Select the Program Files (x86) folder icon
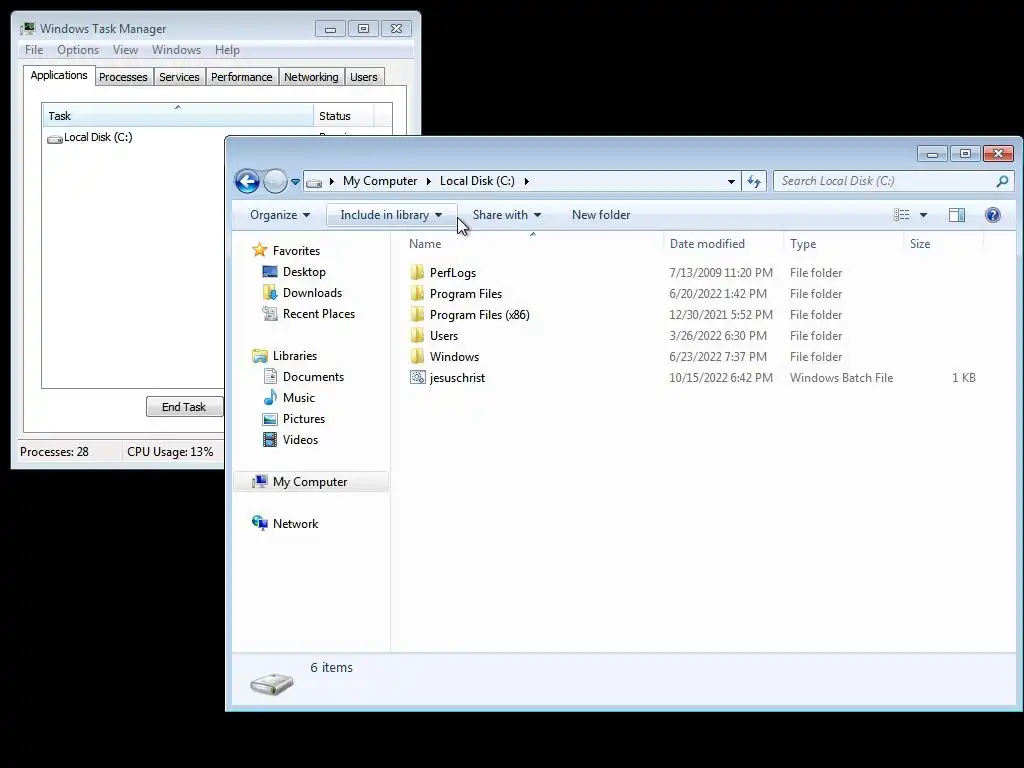This screenshot has width=1024, height=768. pyautogui.click(x=417, y=314)
